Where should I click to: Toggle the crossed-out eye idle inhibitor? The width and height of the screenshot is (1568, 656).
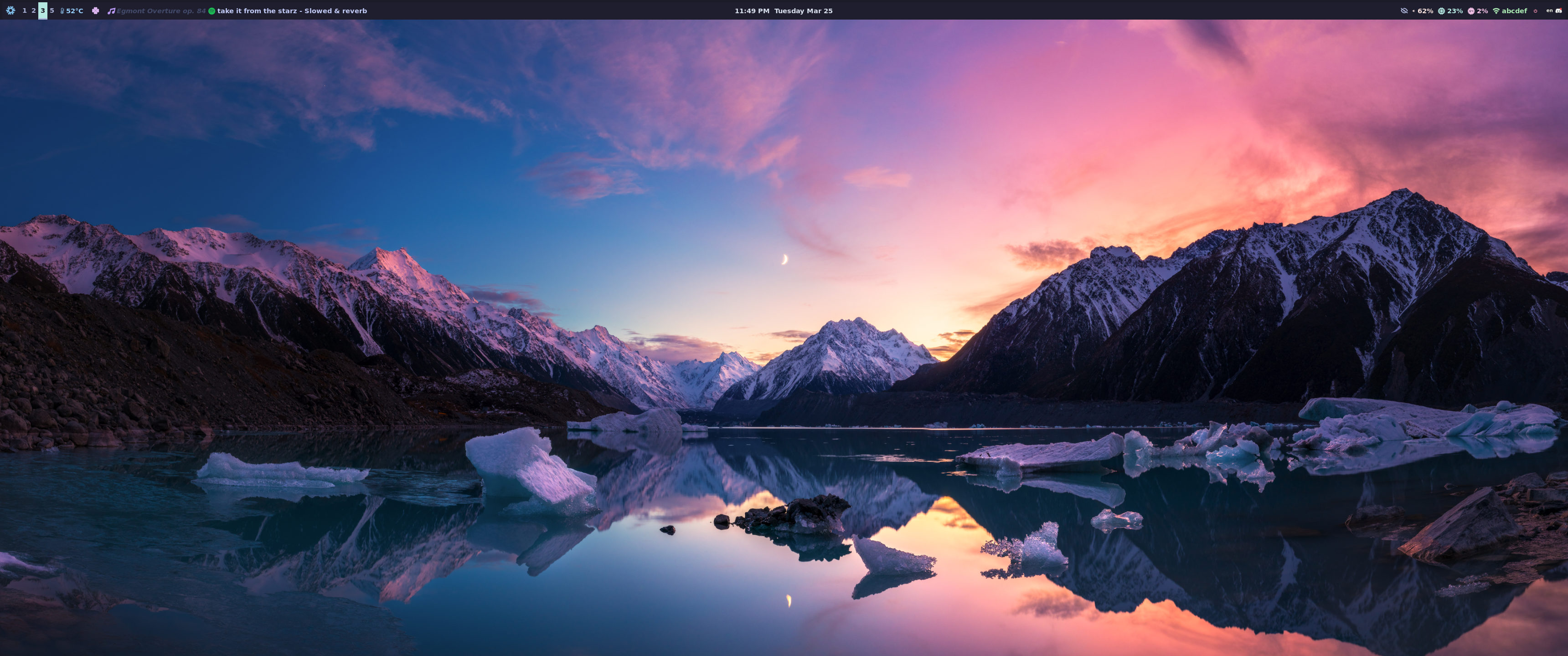pyautogui.click(x=1404, y=10)
